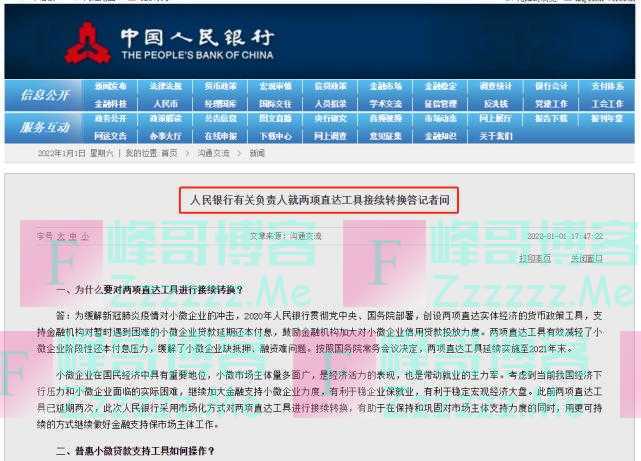Open the 支付体系 menu item
The image size is (641, 461).
coord(607,86)
